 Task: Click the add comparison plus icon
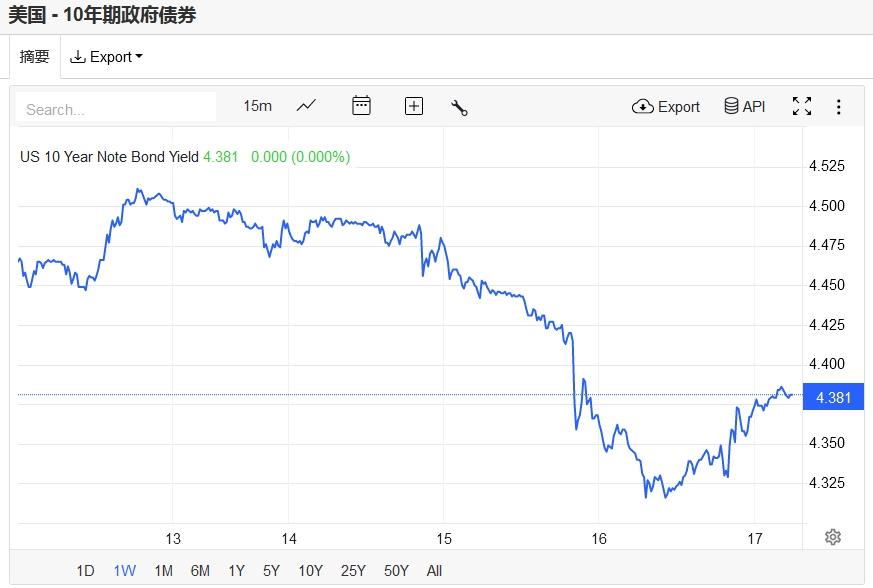(x=414, y=106)
